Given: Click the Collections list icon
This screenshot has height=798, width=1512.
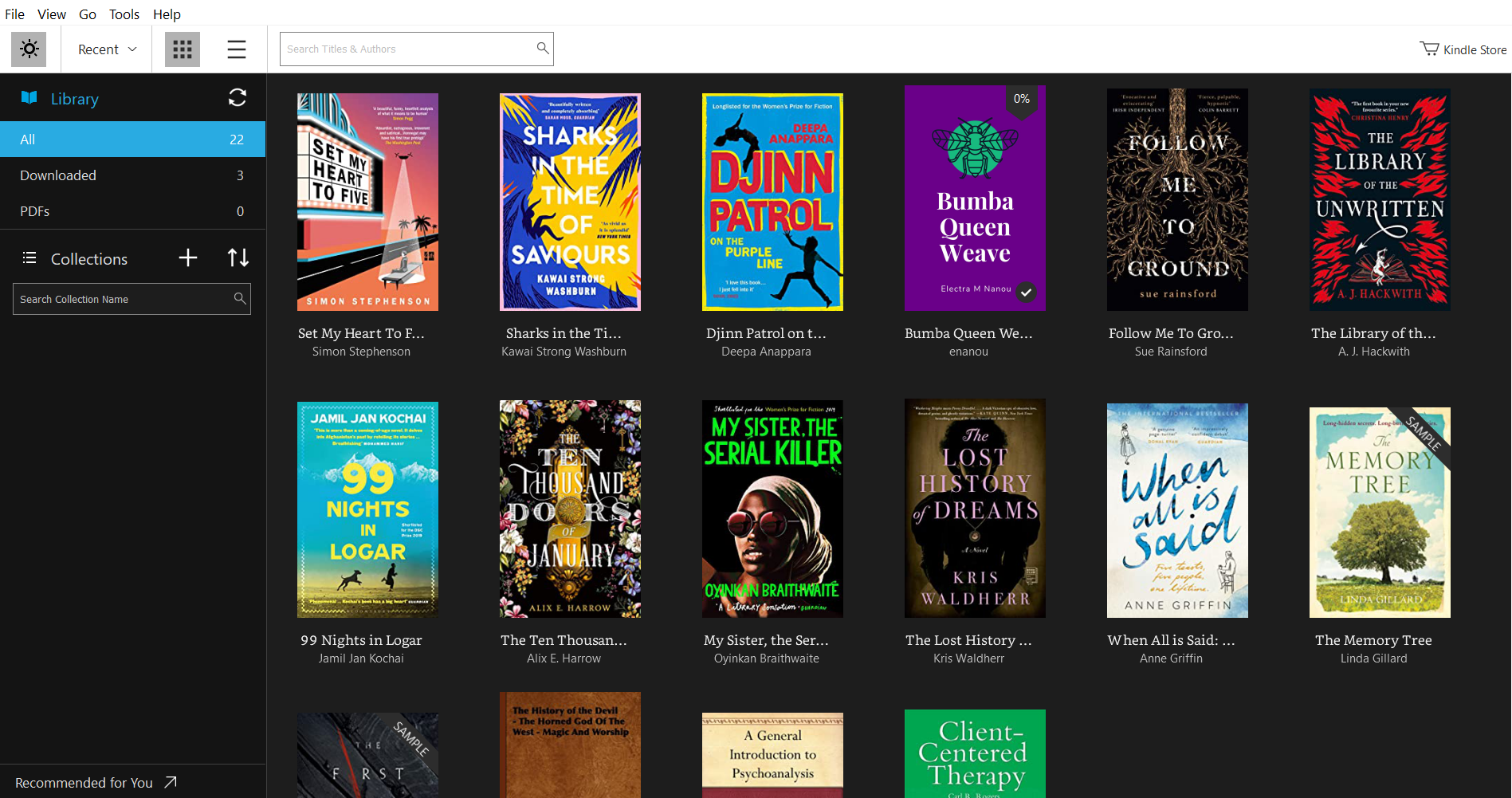Looking at the screenshot, I should pyautogui.click(x=29, y=258).
